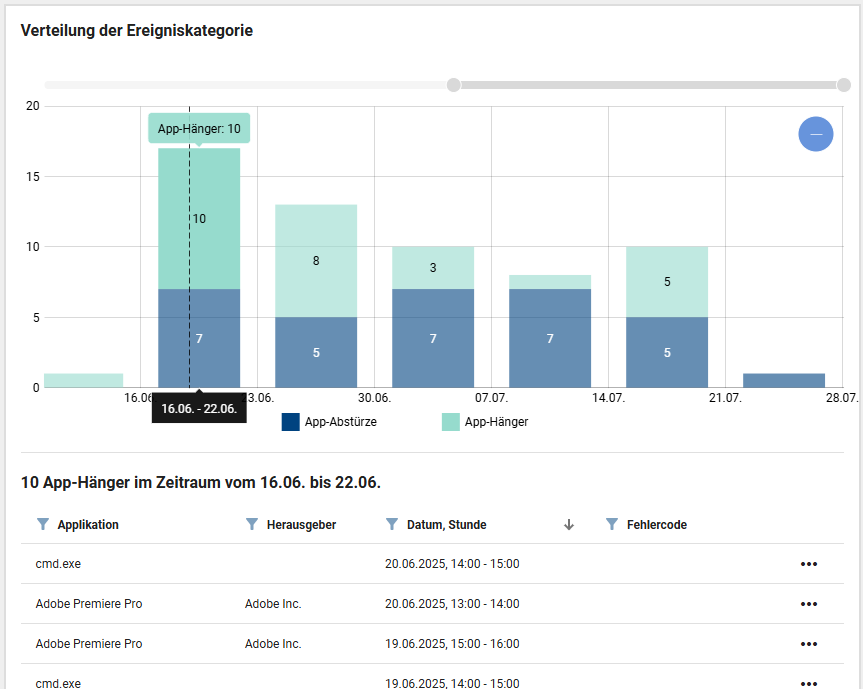The height and width of the screenshot is (689, 863).
Task: Sort by the Applikation column header
Action: point(88,525)
